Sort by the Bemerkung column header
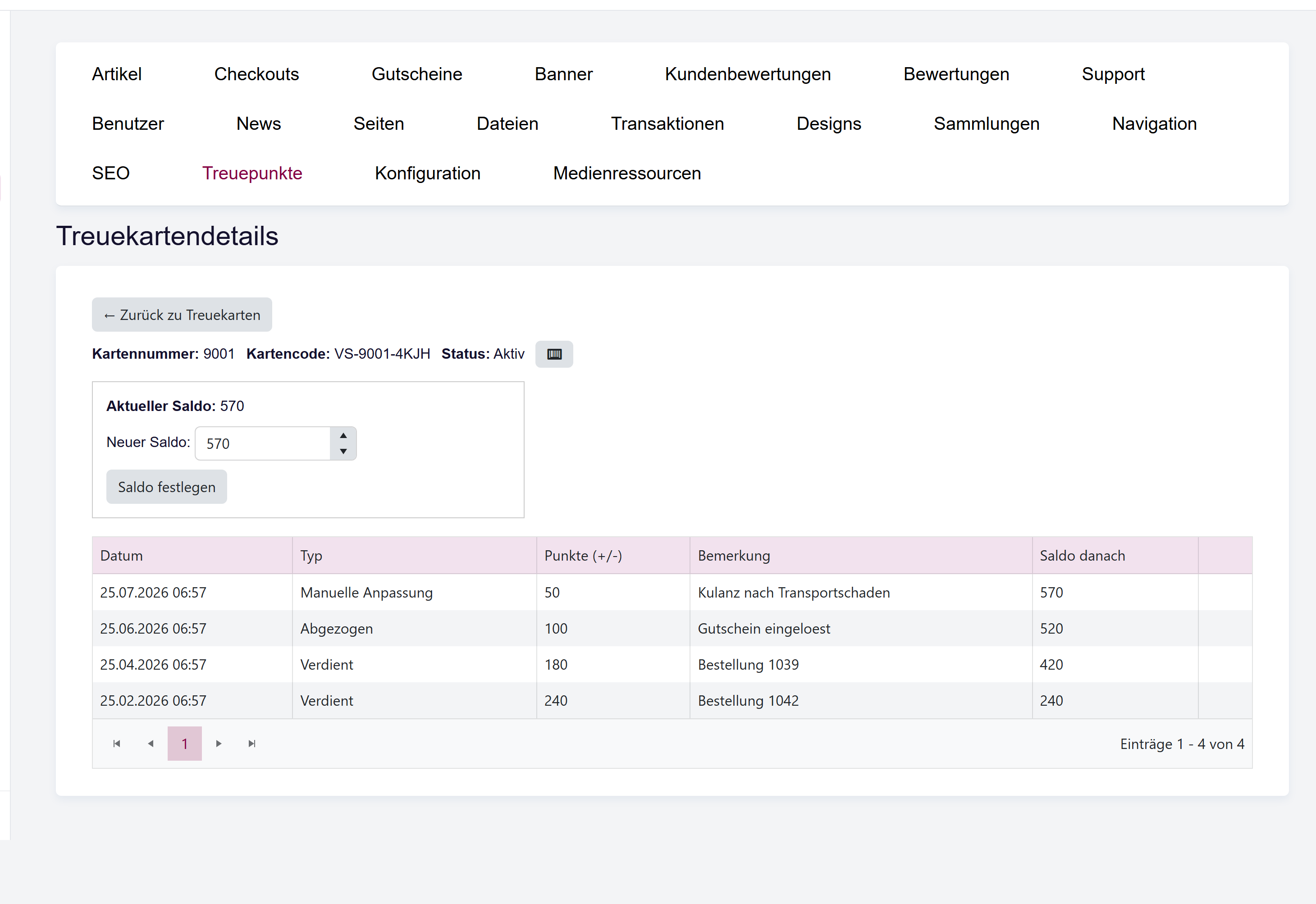The image size is (1316, 904). 861,556
